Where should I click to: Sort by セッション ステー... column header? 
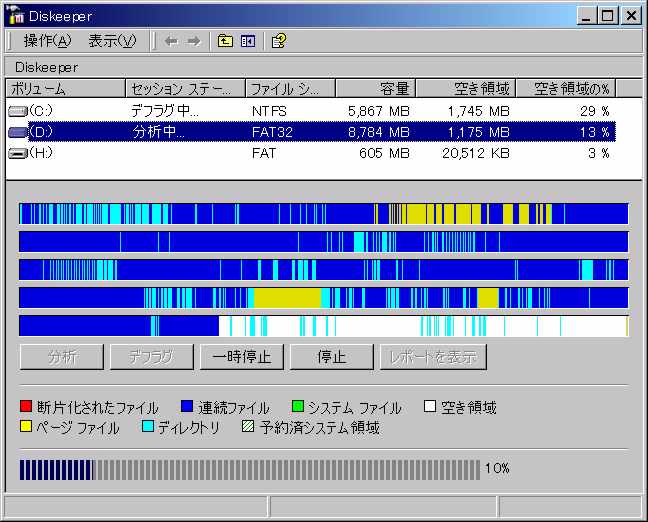[x=185, y=88]
